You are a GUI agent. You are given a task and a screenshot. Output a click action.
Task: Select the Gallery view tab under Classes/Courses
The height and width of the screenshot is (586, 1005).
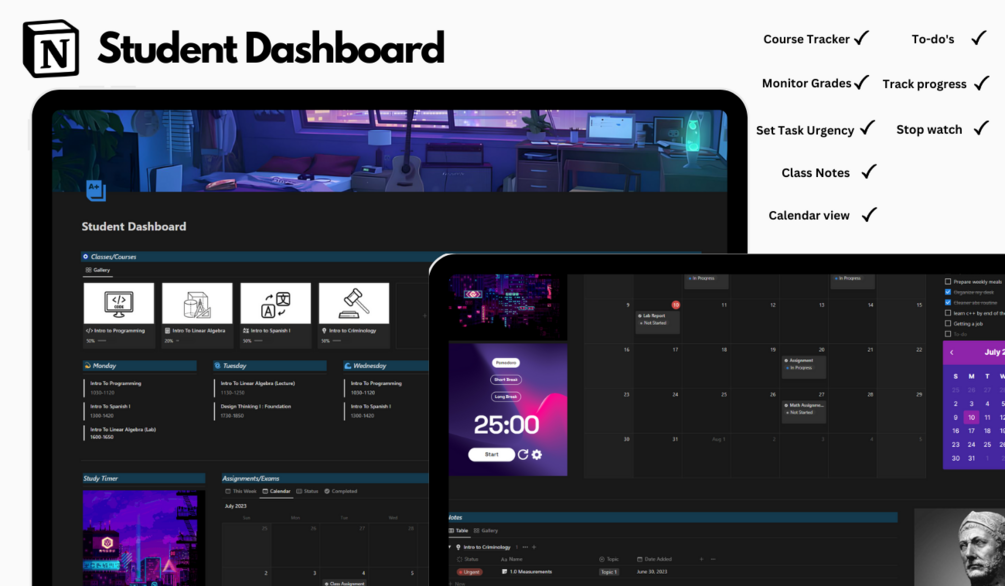click(98, 270)
